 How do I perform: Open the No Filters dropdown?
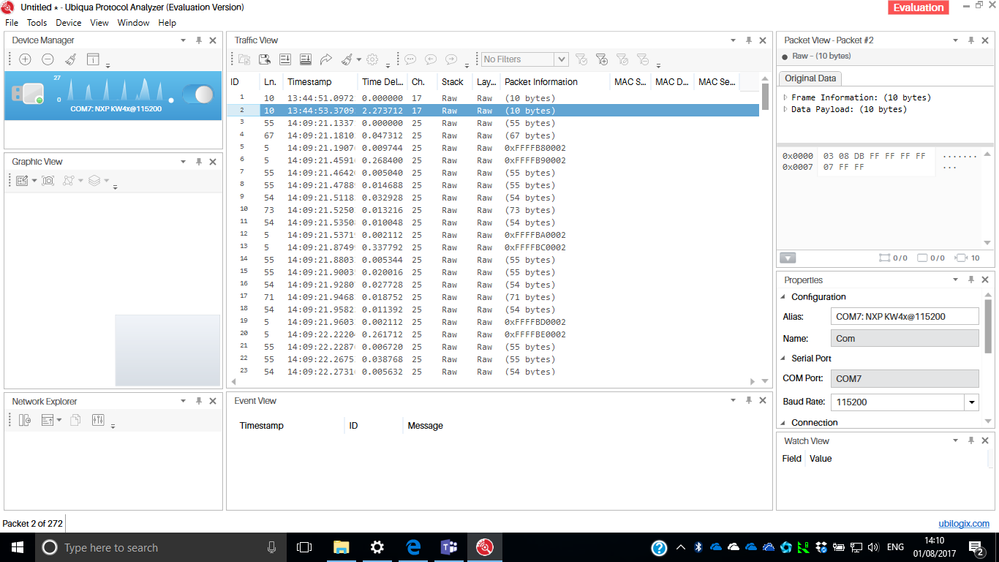coord(561,59)
